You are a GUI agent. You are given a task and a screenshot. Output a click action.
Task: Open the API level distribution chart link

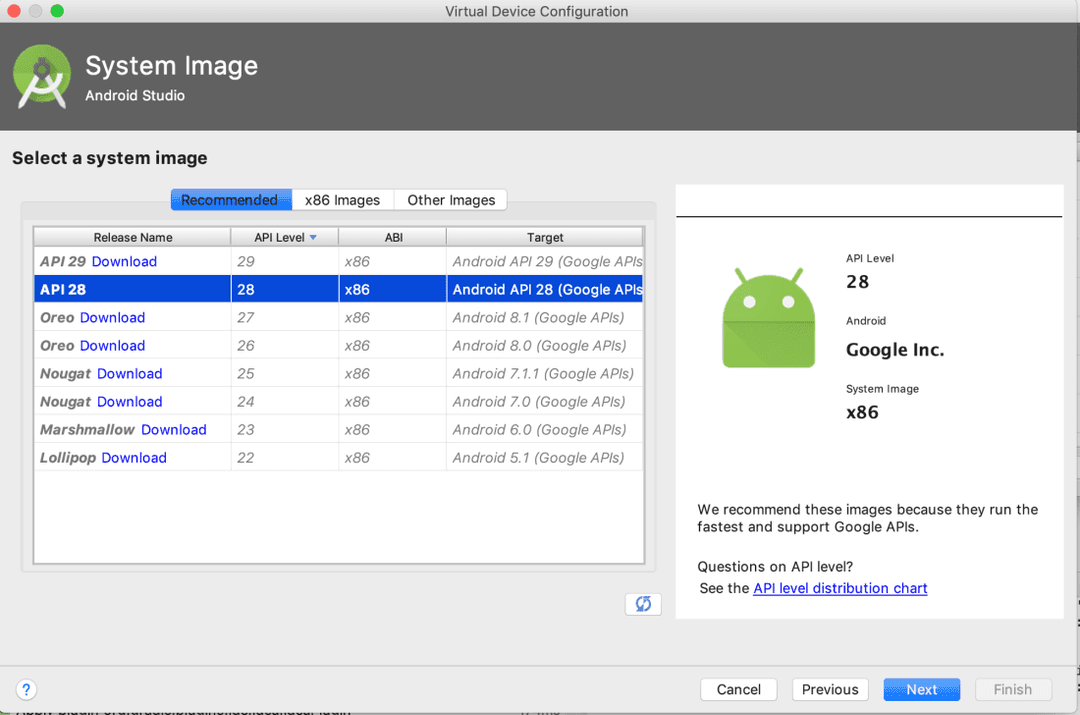point(840,588)
